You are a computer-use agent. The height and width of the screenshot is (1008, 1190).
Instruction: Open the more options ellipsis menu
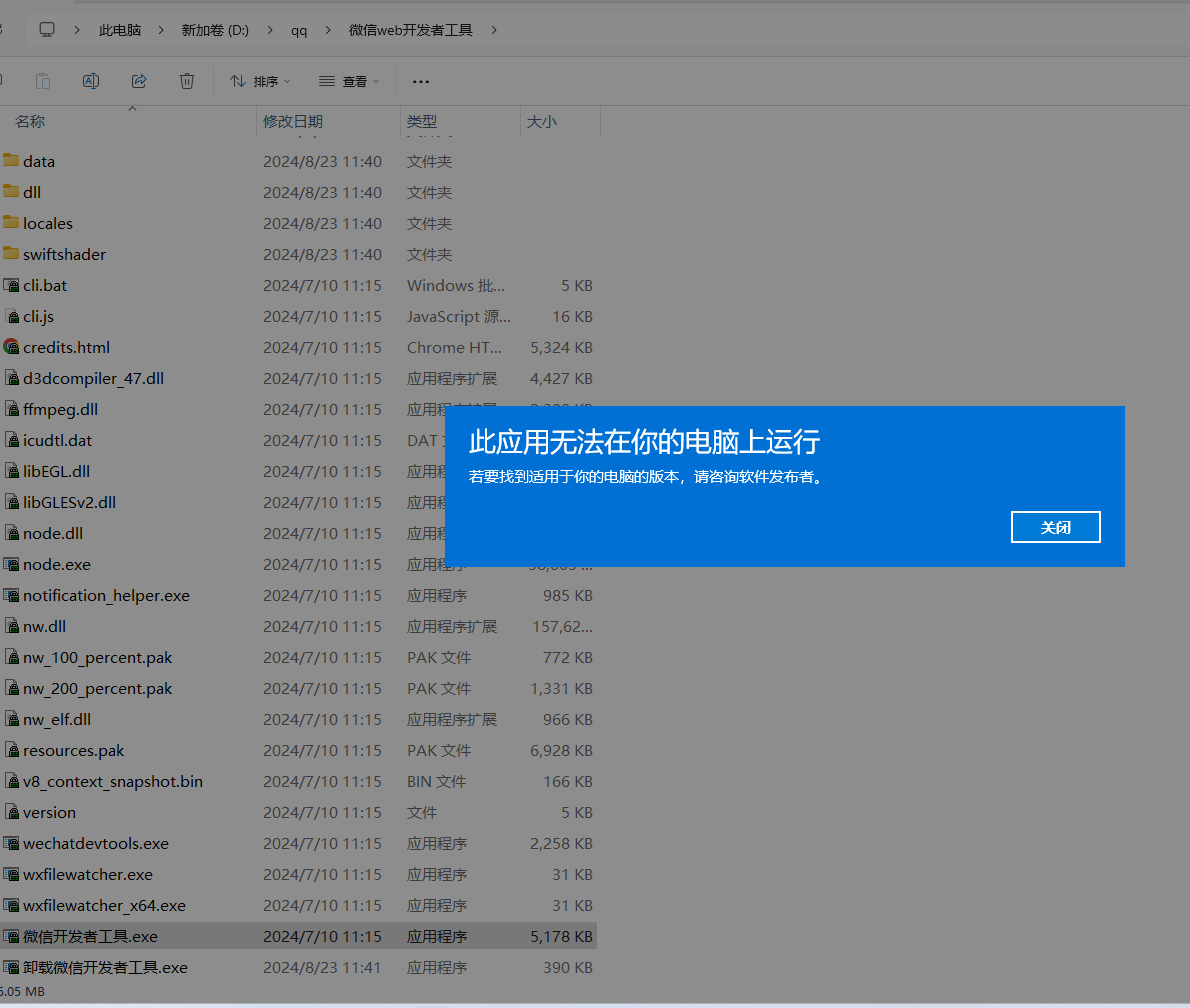point(420,81)
